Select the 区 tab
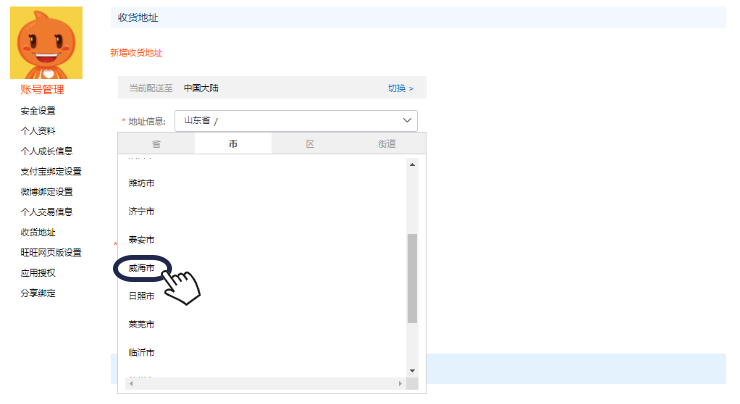740x404 pixels. pyautogui.click(x=310, y=144)
